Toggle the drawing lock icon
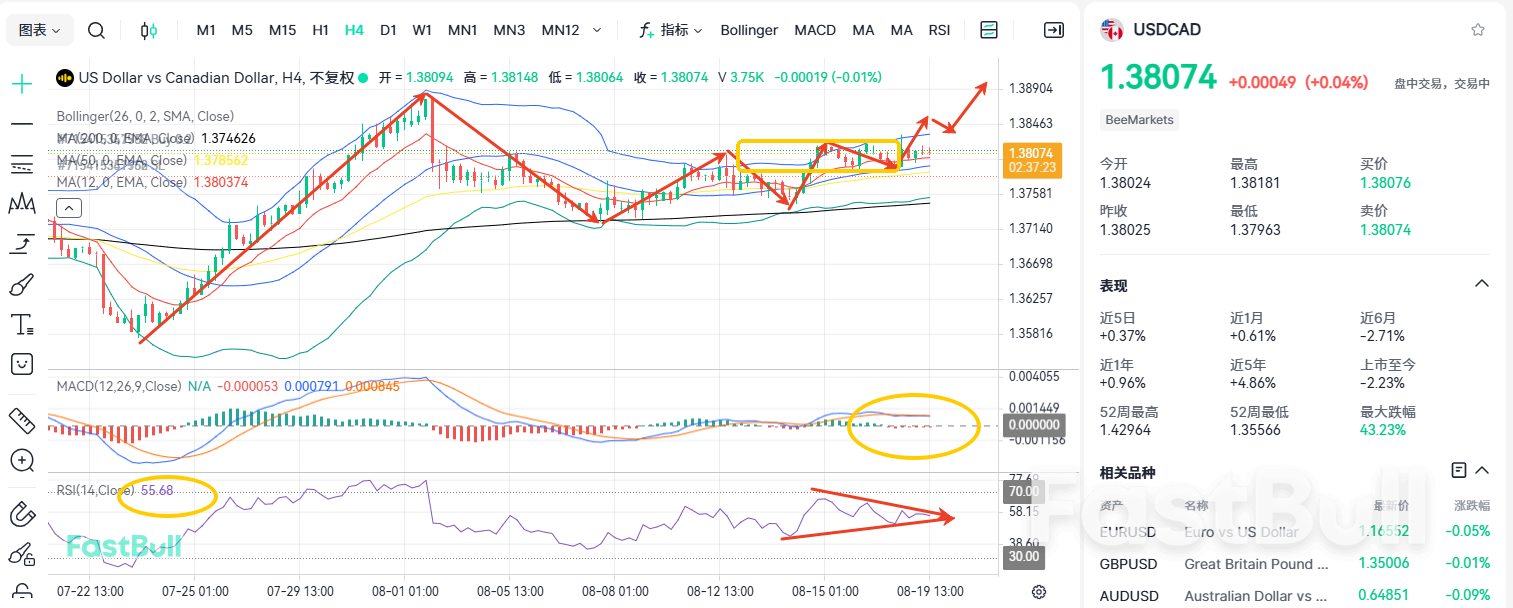 click(x=21, y=554)
